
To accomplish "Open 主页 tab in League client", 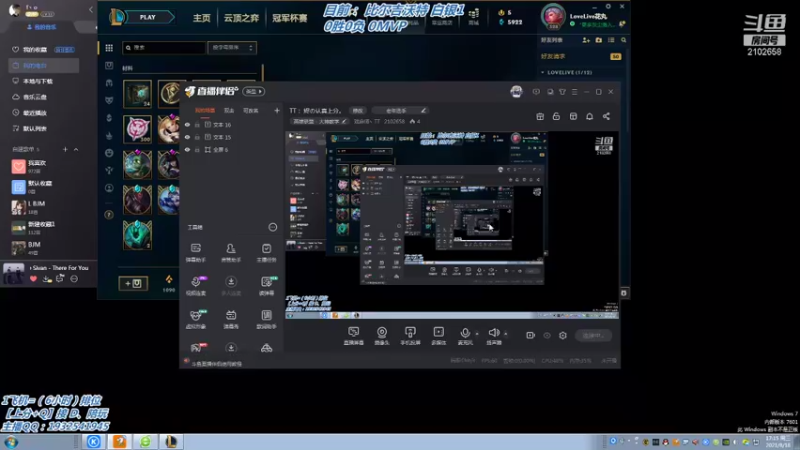I will pyautogui.click(x=202, y=18).
